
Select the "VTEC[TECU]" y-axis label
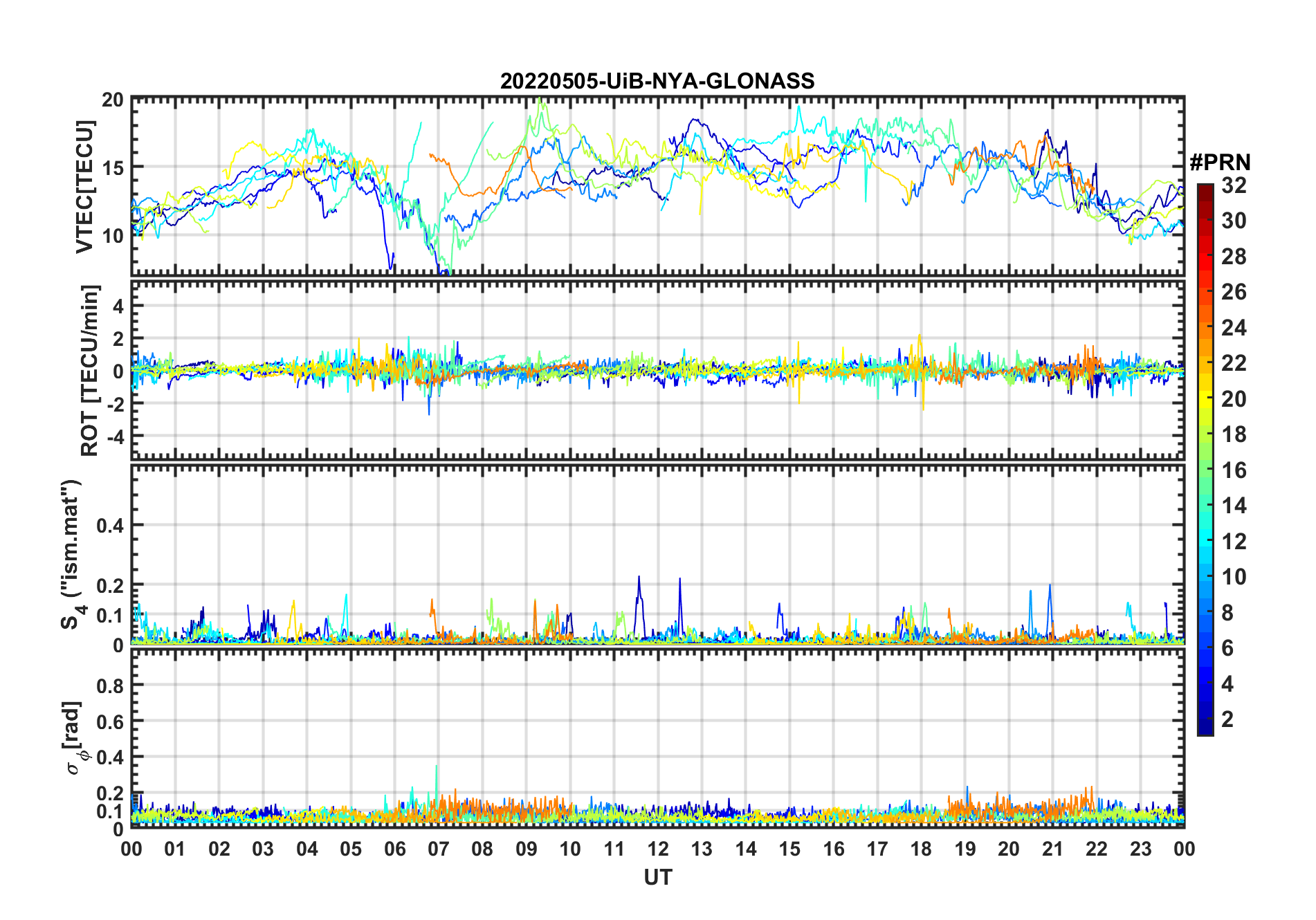(x=85, y=187)
